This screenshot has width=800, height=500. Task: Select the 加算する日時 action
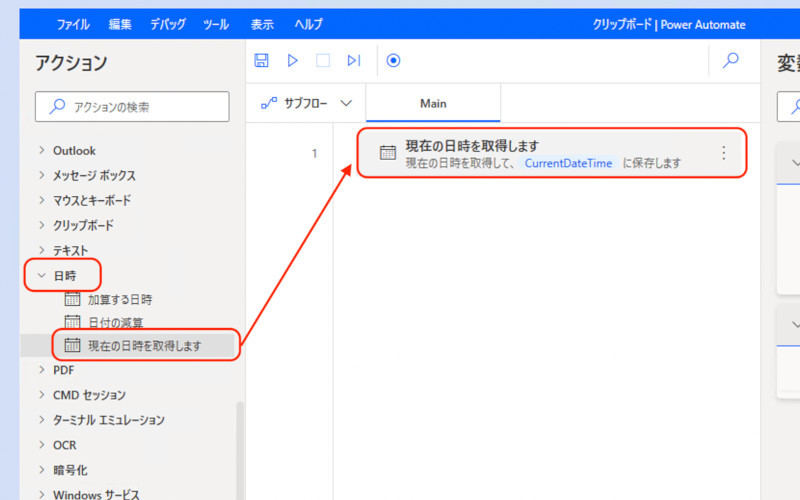click(119, 299)
